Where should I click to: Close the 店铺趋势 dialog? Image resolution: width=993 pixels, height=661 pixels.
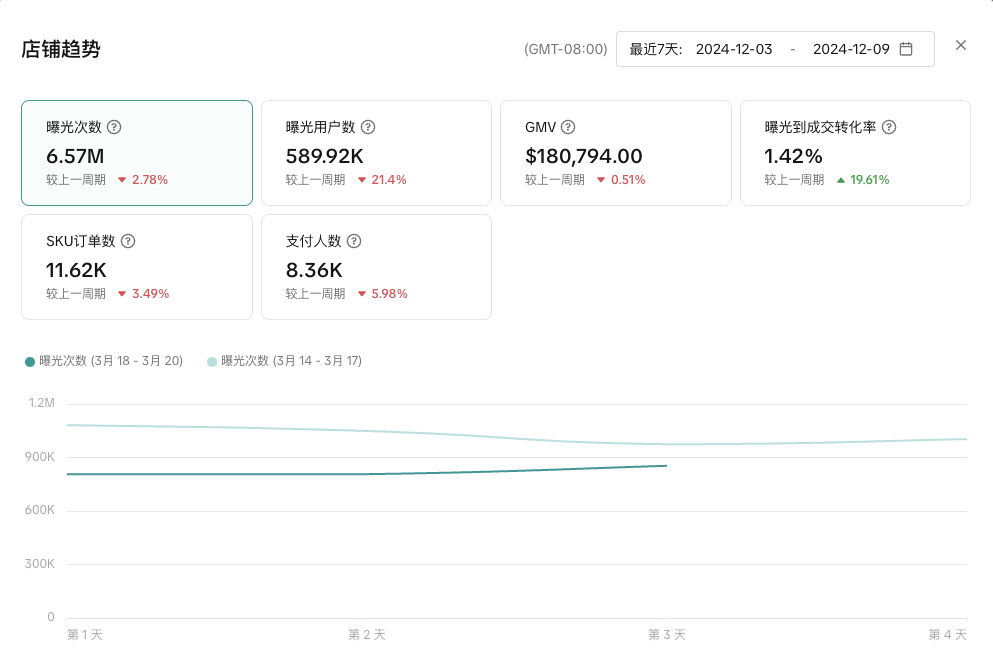pyautogui.click(x=961, y=45)
